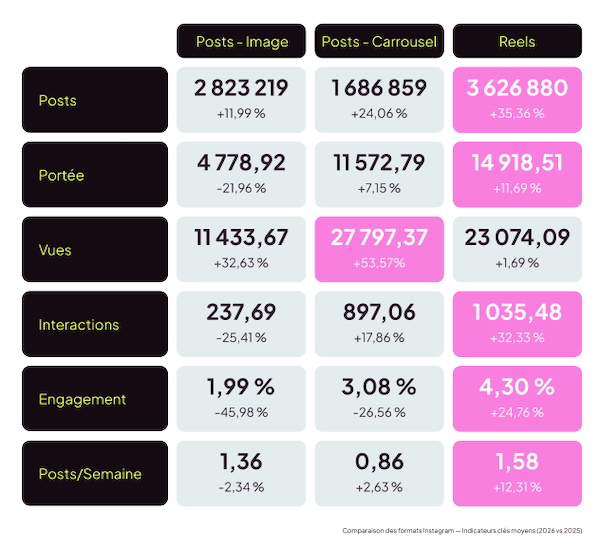Viewport: 600px width, 549px height.
Task: Click the Portée row label
Action: (x=95, y=174)
